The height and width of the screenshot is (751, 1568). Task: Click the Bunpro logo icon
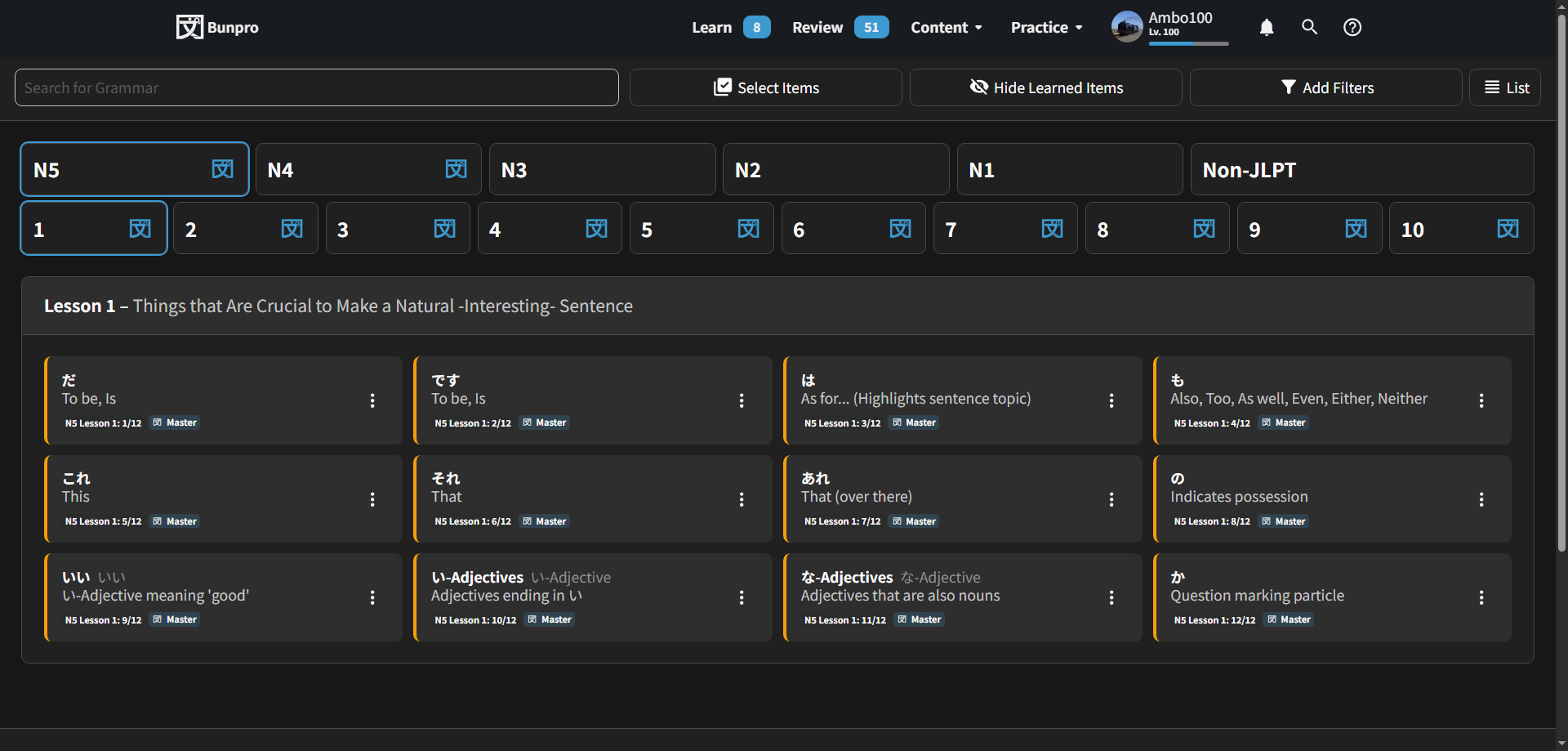pos(189,27)
